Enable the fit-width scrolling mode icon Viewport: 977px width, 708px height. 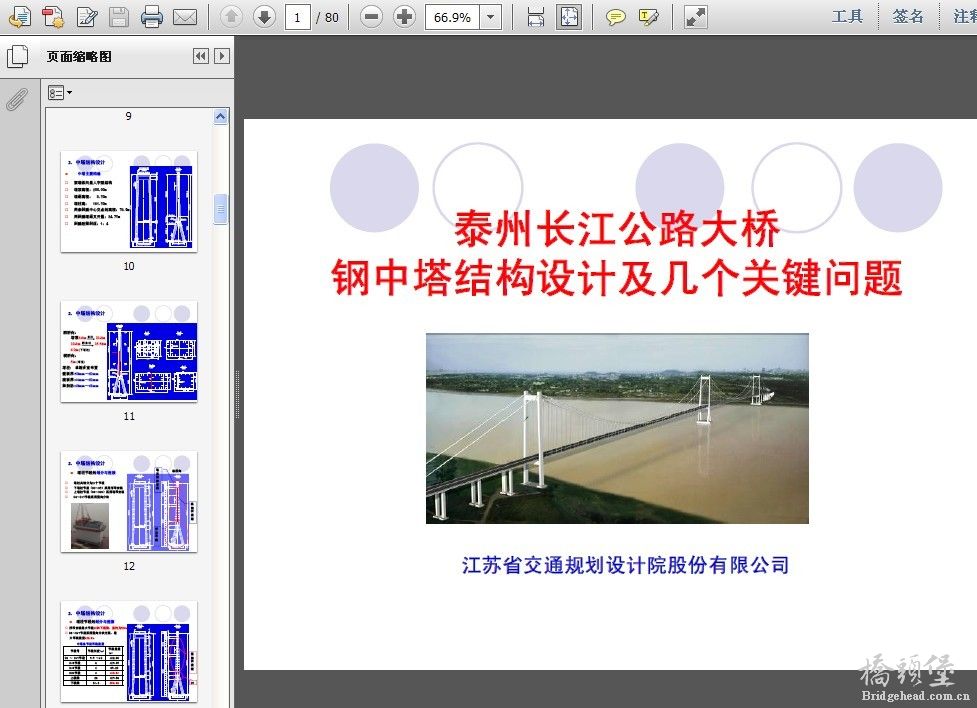click(536, 17)
